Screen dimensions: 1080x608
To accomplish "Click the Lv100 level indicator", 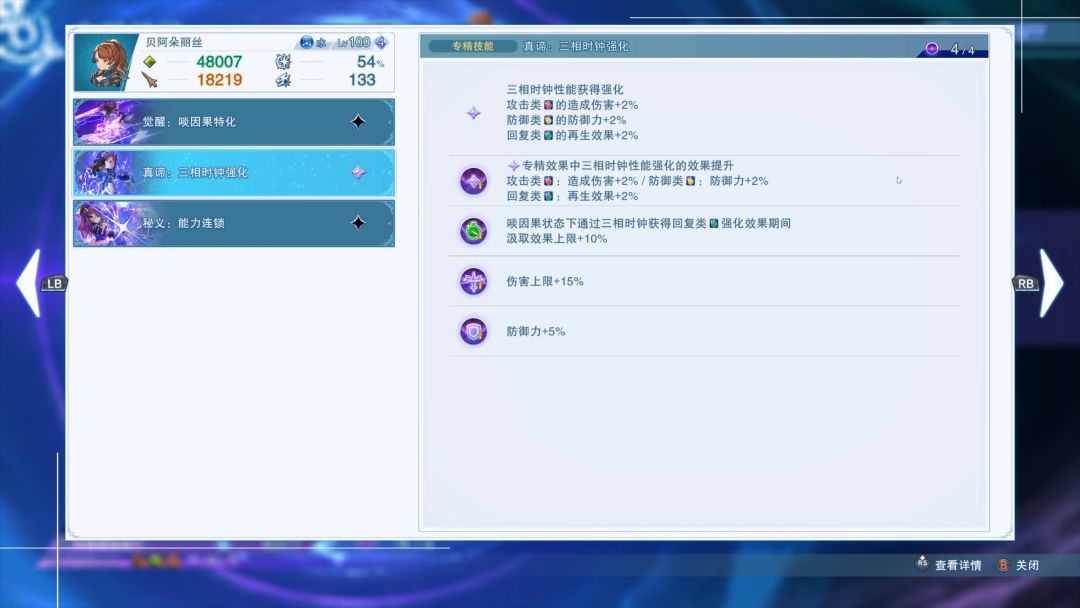I will coord(354,42).
